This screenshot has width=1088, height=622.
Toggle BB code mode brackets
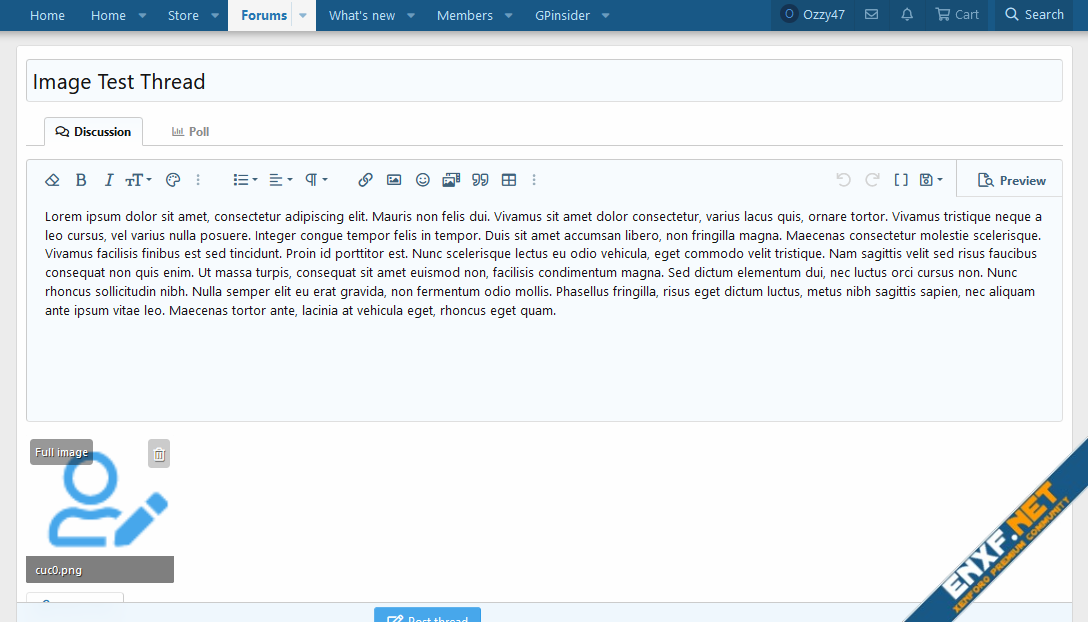coord(900,180)
